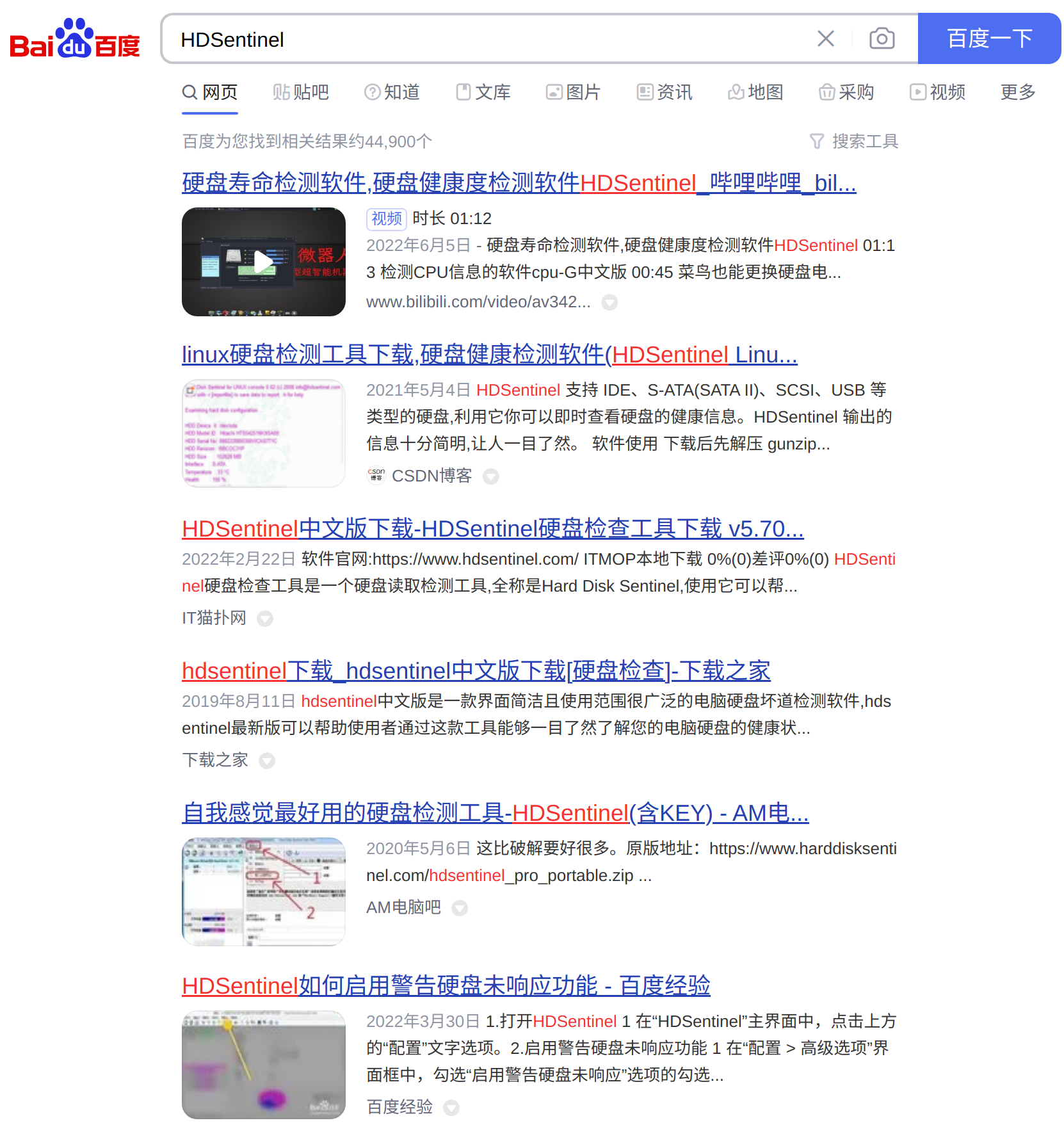Clear the search box with X icon
The height and width of the screenshot is (1132, 1064).
(x=826, y=39)
